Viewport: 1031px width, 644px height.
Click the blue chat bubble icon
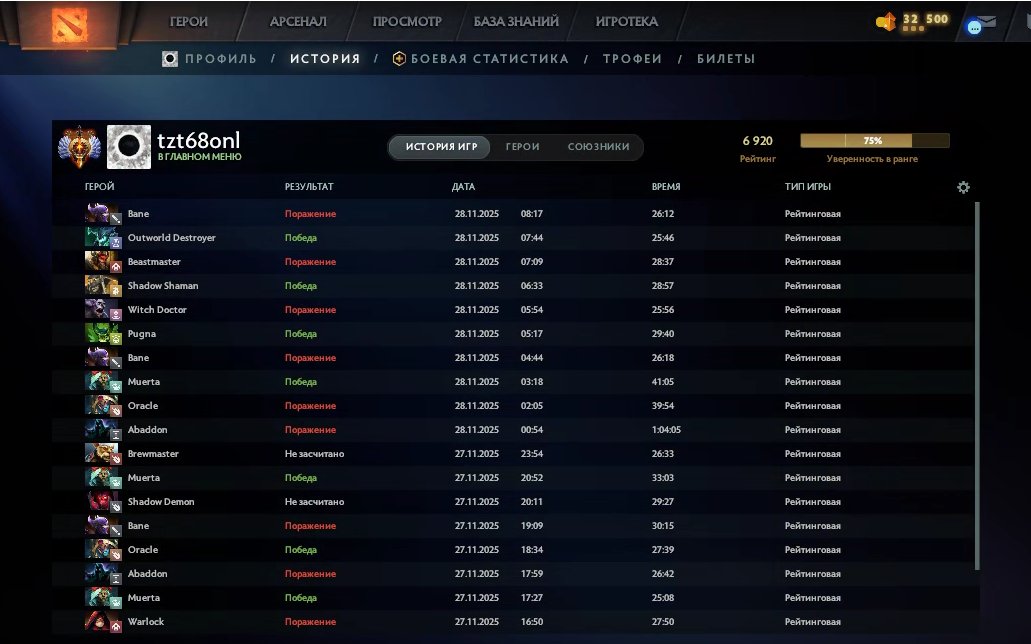pos(975,28)
